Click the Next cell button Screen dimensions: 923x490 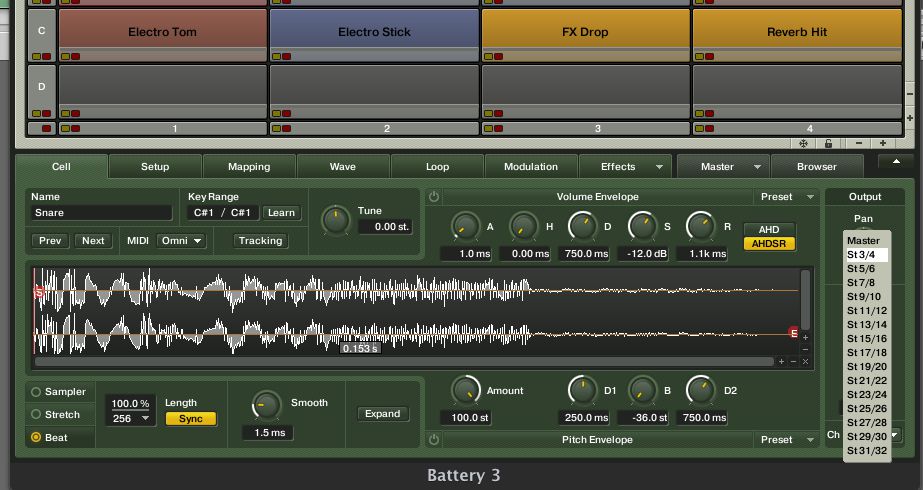(x=93, y=240)
